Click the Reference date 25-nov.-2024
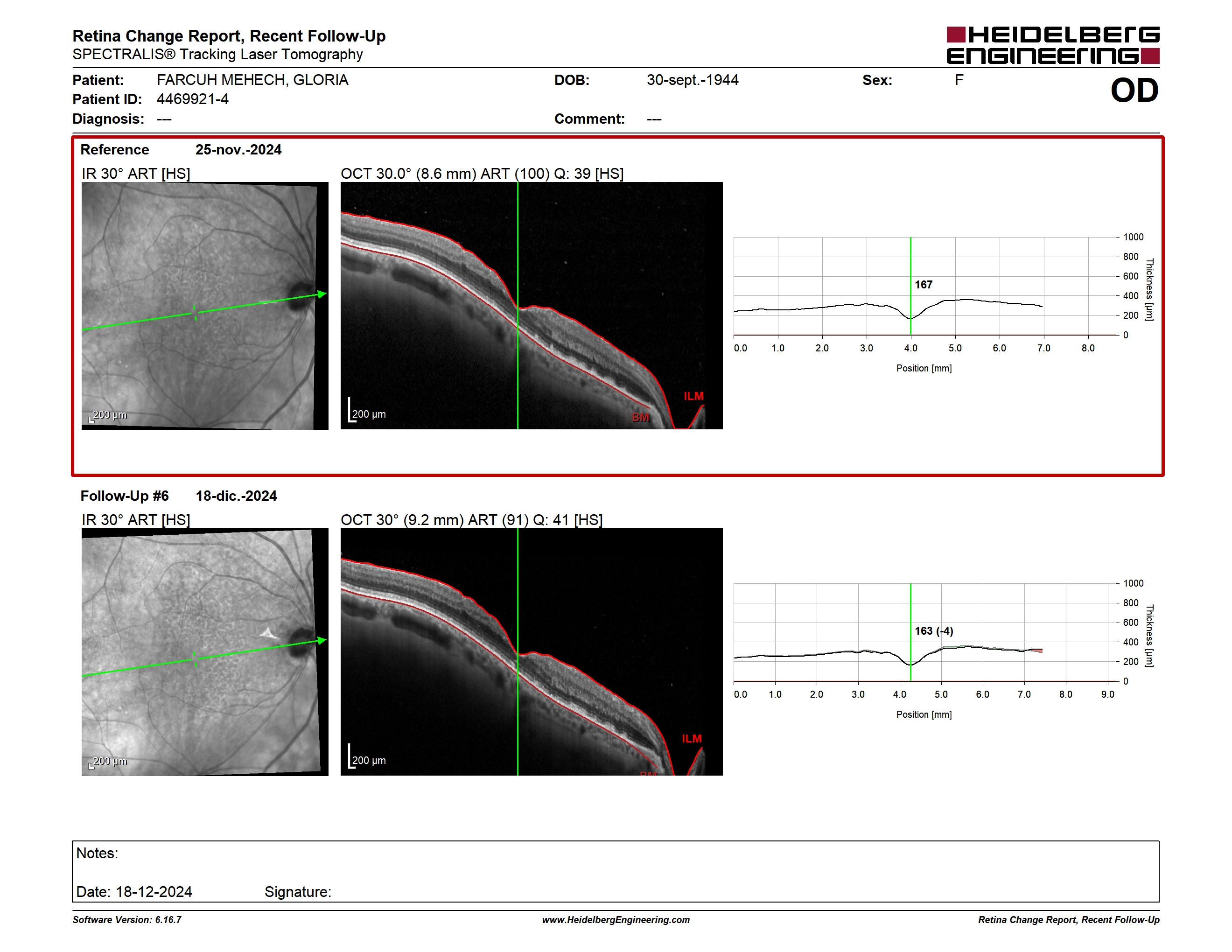The width and height of the screenshot is (1232, 952). click(x=238, y=149)
